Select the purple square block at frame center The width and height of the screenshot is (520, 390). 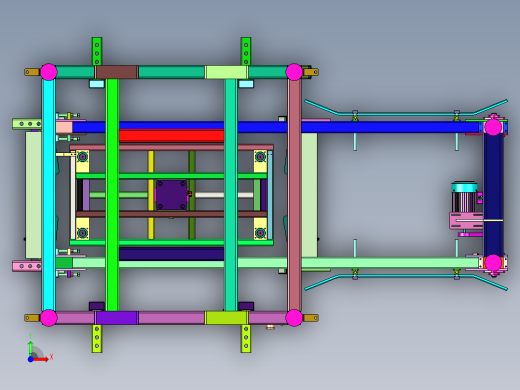[x=171, y=195]
